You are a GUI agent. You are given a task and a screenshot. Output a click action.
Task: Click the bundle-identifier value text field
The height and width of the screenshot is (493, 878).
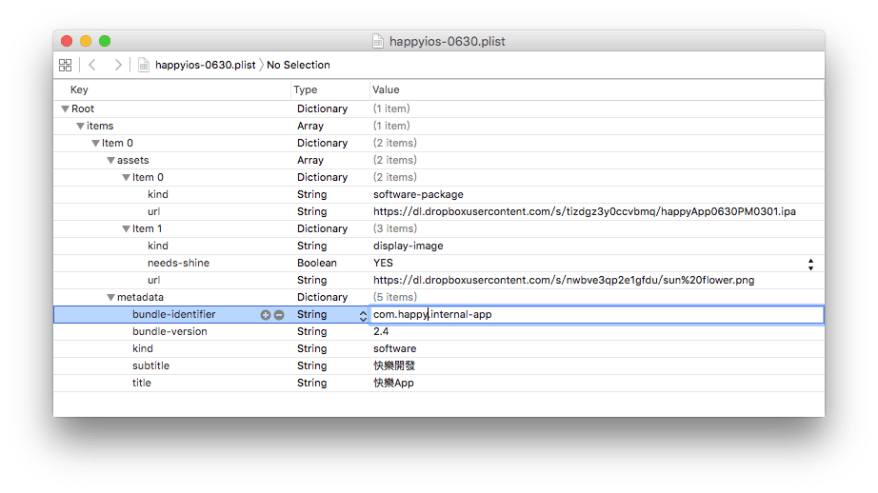click(595, 314)
